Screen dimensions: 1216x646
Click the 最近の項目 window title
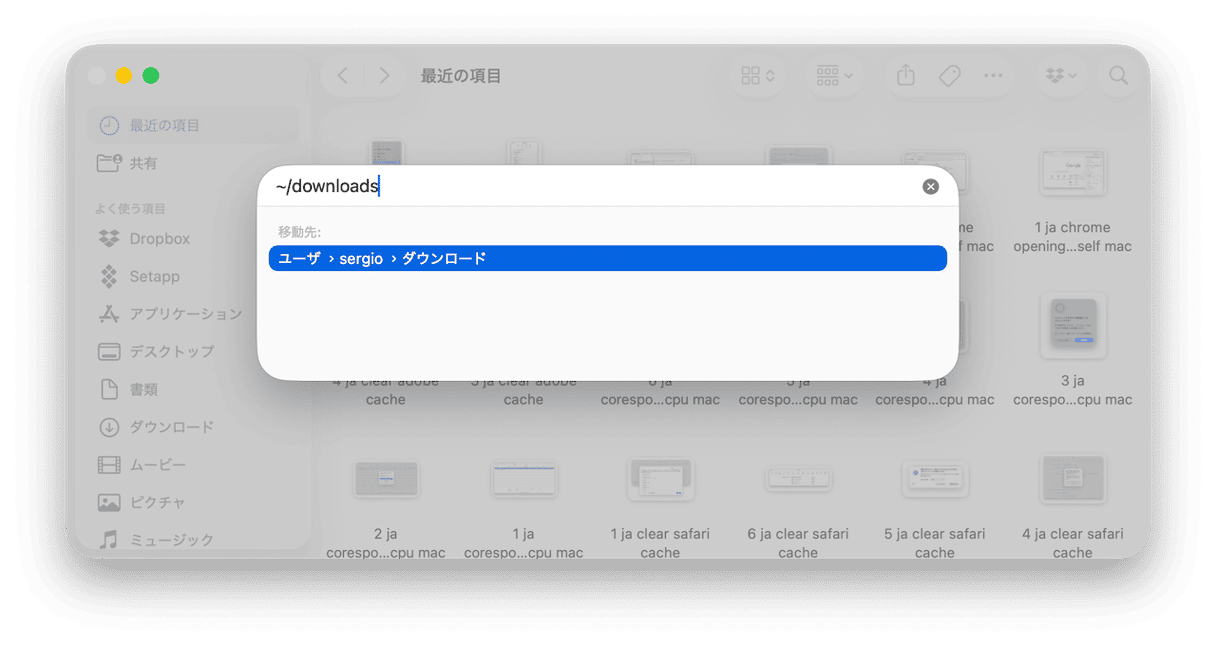(461, 76)
